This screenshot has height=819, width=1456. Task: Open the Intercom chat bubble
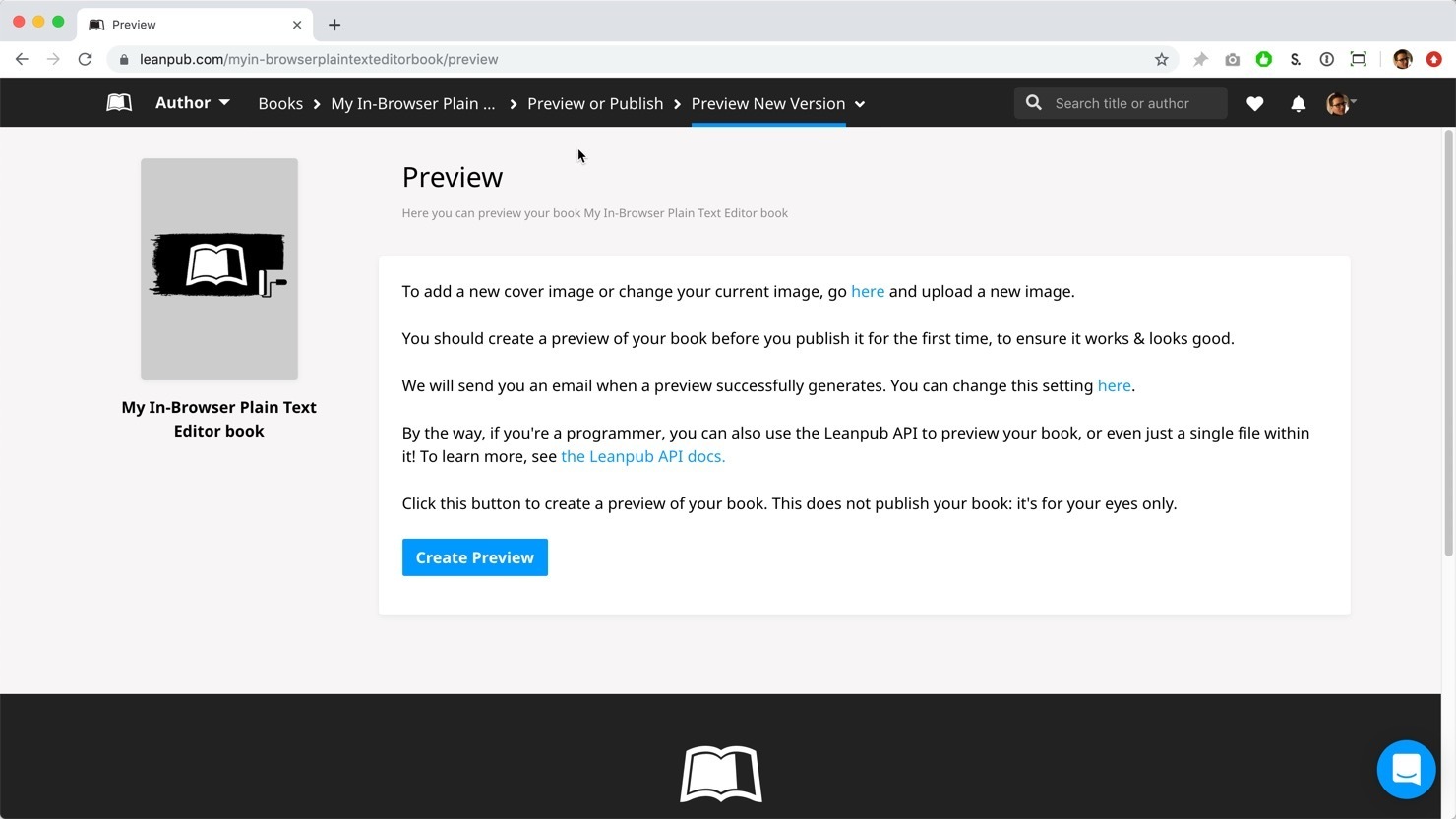pyautogui.click(x=1406, y=769)
